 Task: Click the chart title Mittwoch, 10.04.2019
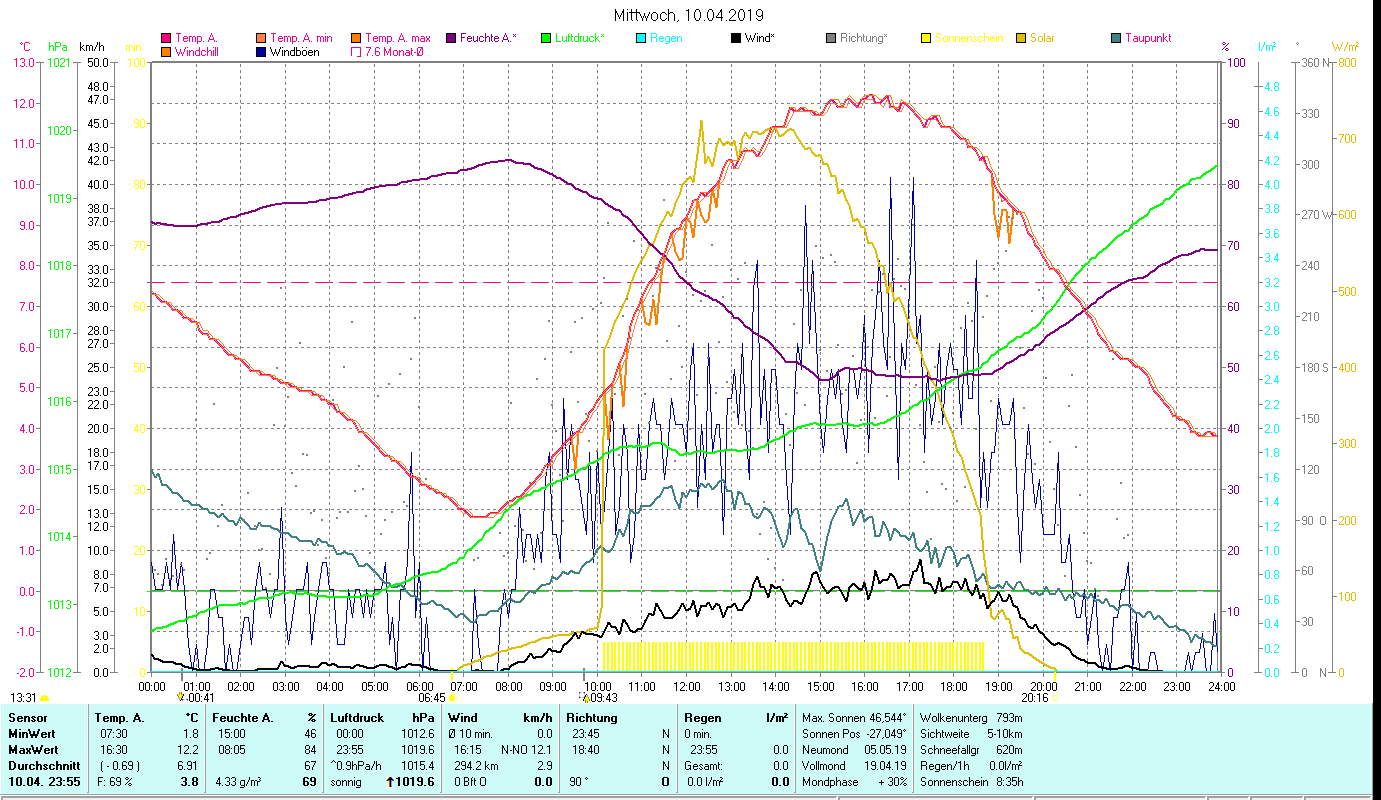pos(688,15)
